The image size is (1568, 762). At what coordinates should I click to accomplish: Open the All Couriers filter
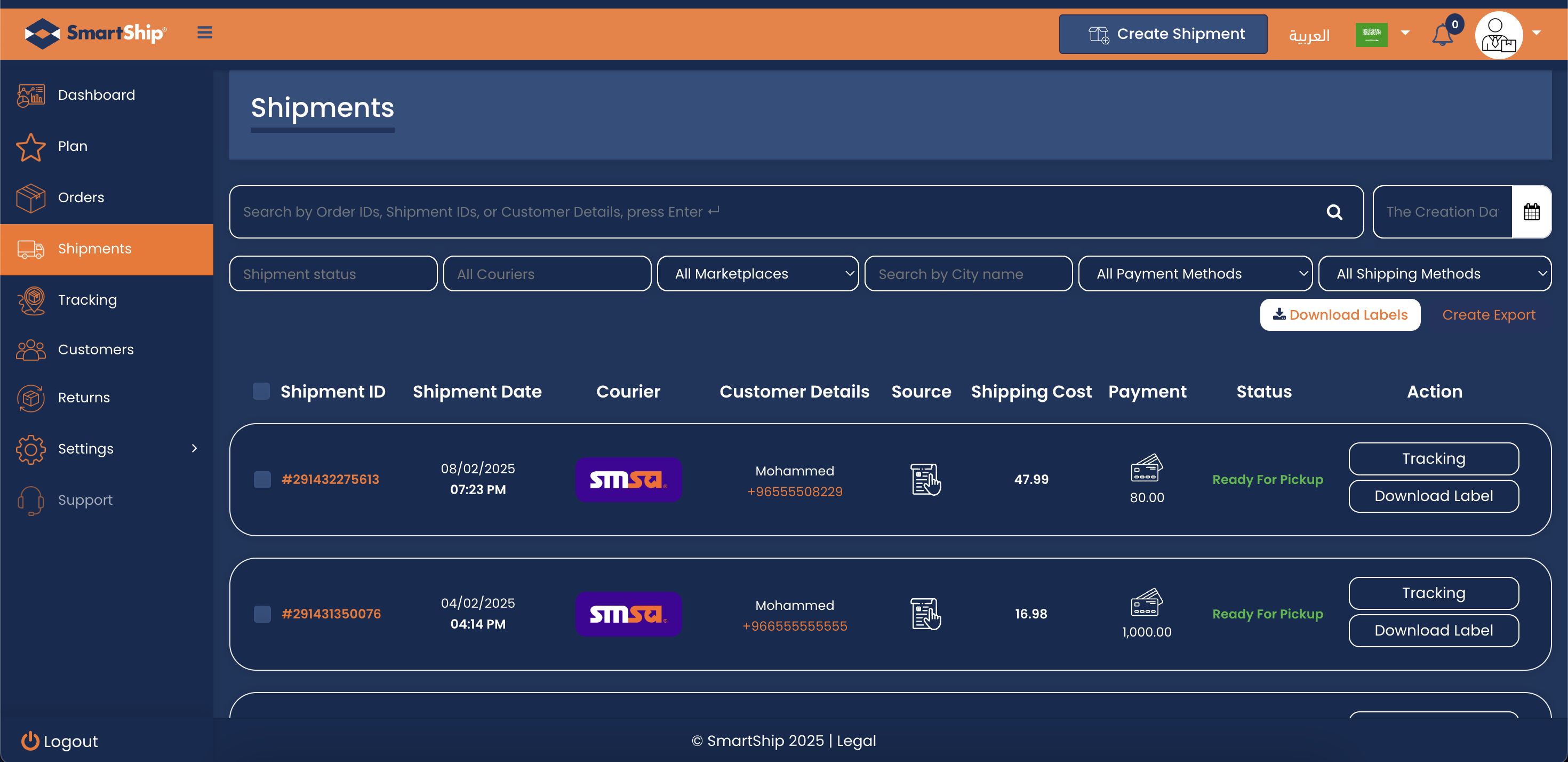pyautogui.click(x=547, y=274)
